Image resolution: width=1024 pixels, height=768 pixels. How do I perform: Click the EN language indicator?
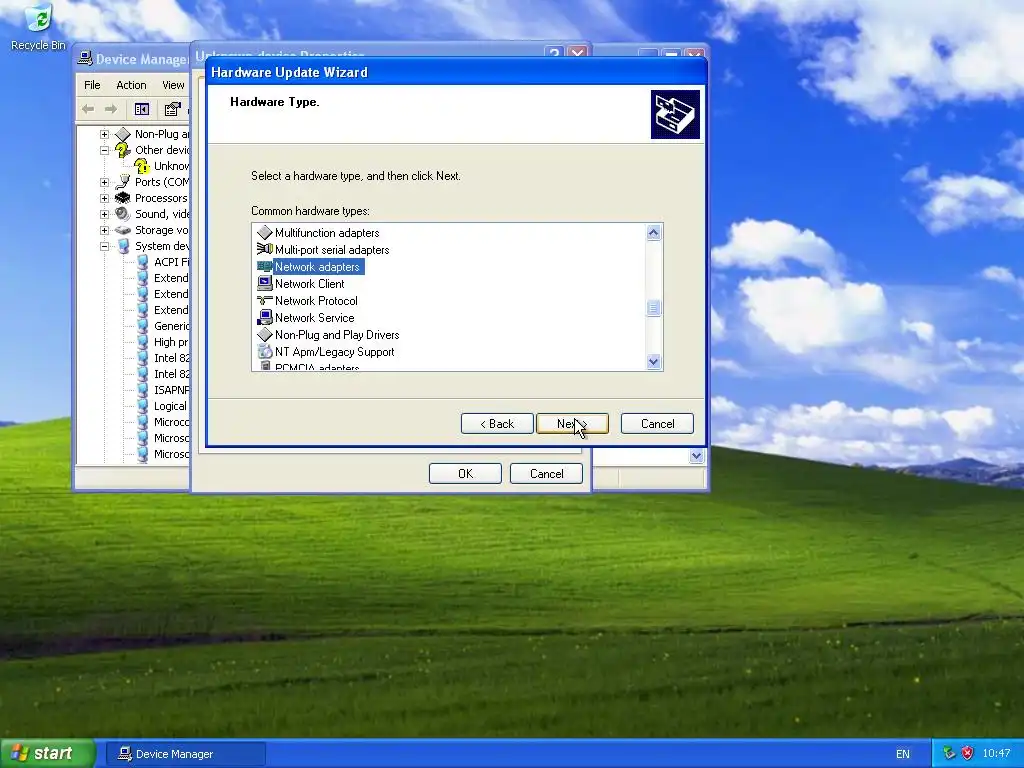903,754
